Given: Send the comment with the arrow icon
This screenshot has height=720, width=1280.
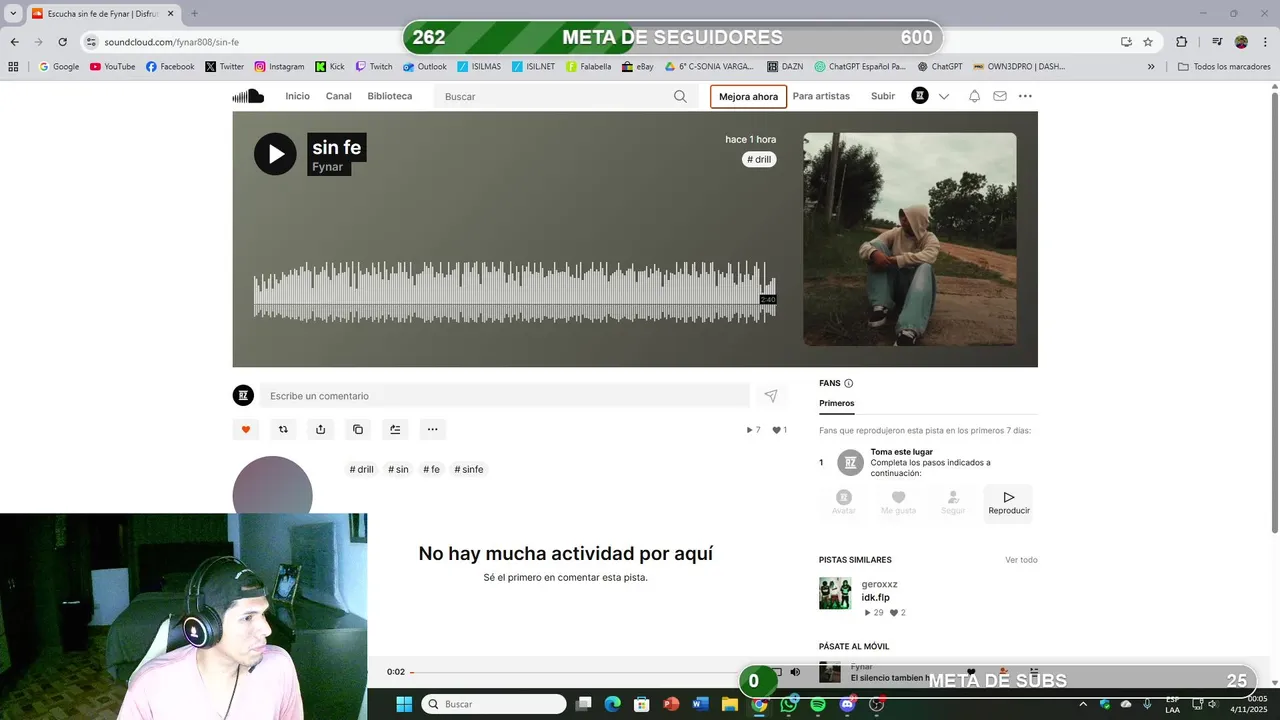Looking at the screenshot, I should (x=771, y=396).
